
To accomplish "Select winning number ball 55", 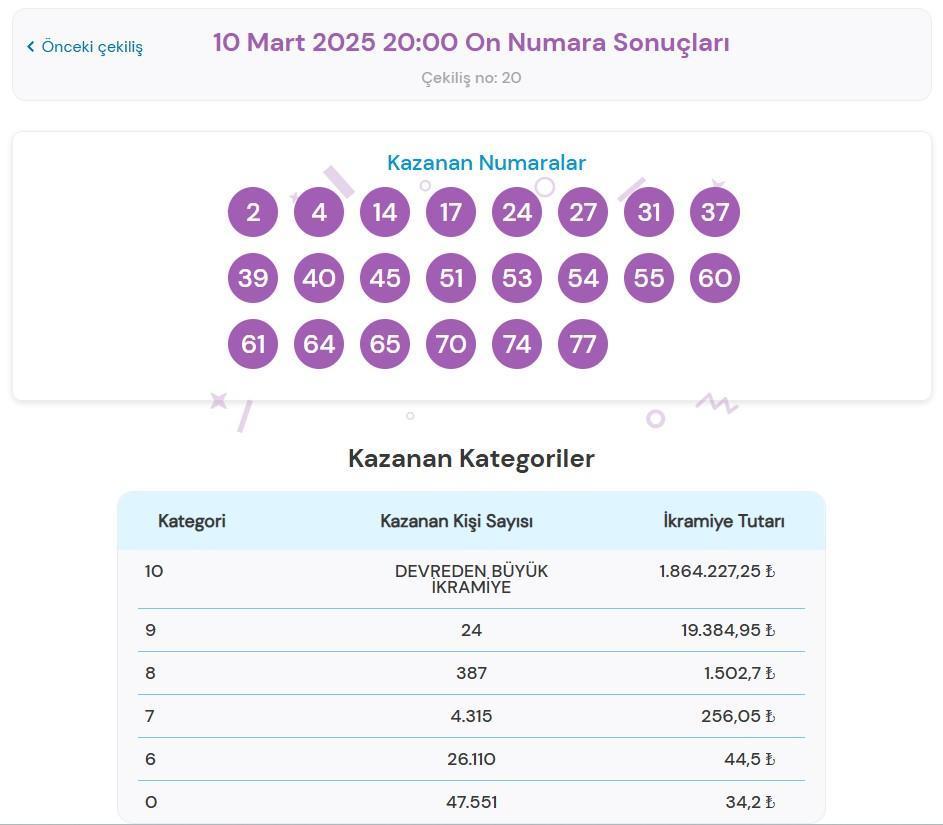I will [x=648, y=278].
